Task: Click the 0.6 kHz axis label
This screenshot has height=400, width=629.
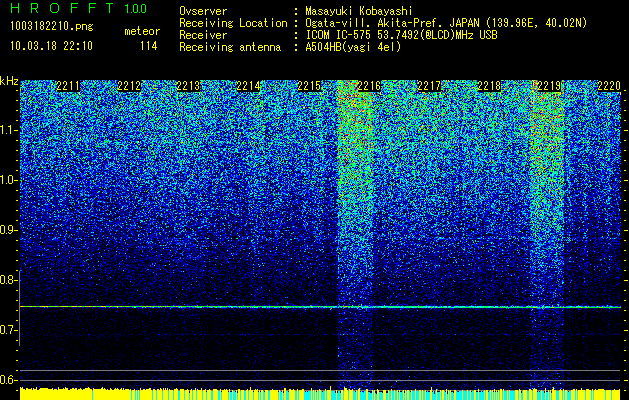Action: coord(9,380)
